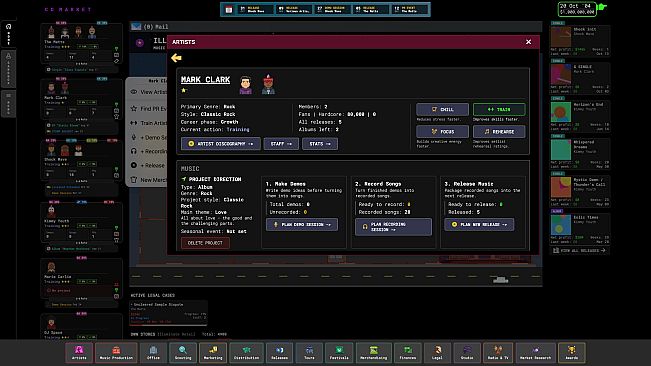Click second Mark Clark member portrait with hat
The height and width of the screenshot is (366, 651).
[268, 85]
